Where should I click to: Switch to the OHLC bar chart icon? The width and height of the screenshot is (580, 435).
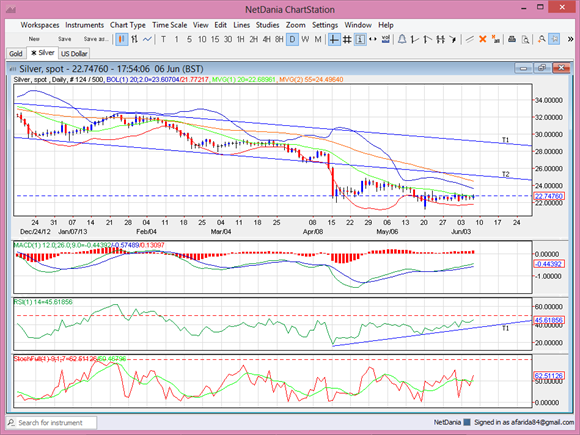pyautogui.click(x=135, y=39)
